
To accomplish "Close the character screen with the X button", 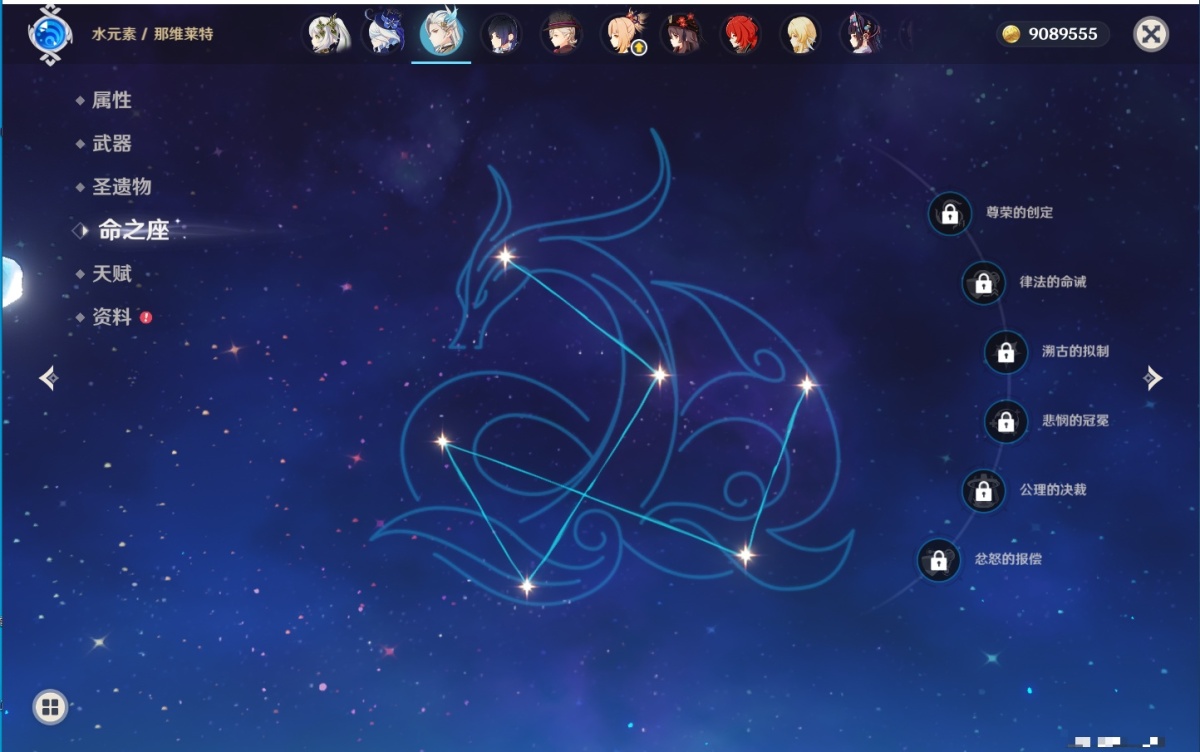I will click(1151, 35).
